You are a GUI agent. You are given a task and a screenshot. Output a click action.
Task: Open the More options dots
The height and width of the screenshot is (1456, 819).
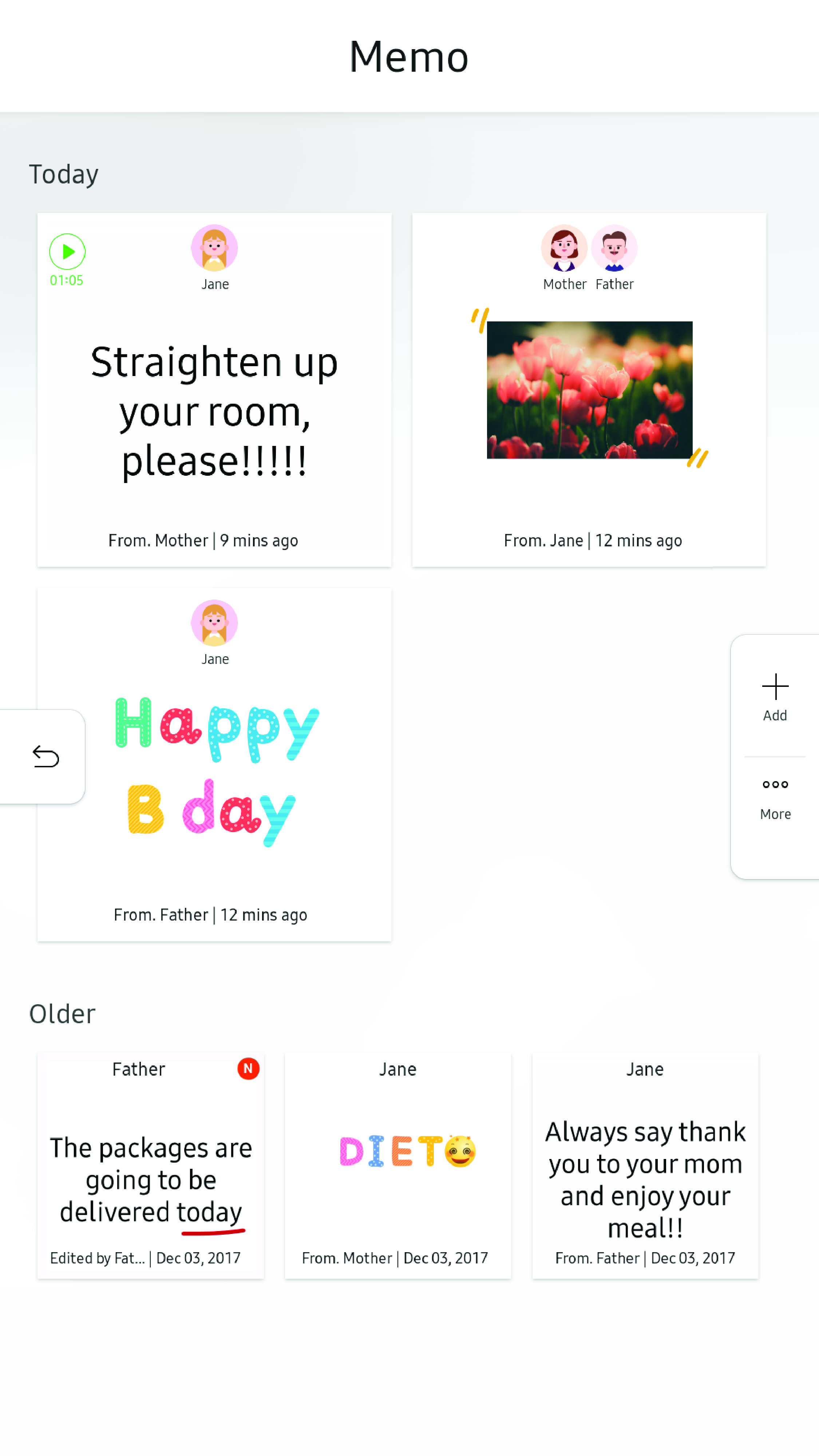pos(775,784)
